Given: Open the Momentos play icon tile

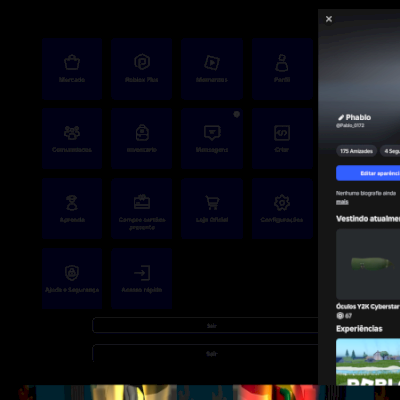Looking at the screenshot, I should click(212, 69).
